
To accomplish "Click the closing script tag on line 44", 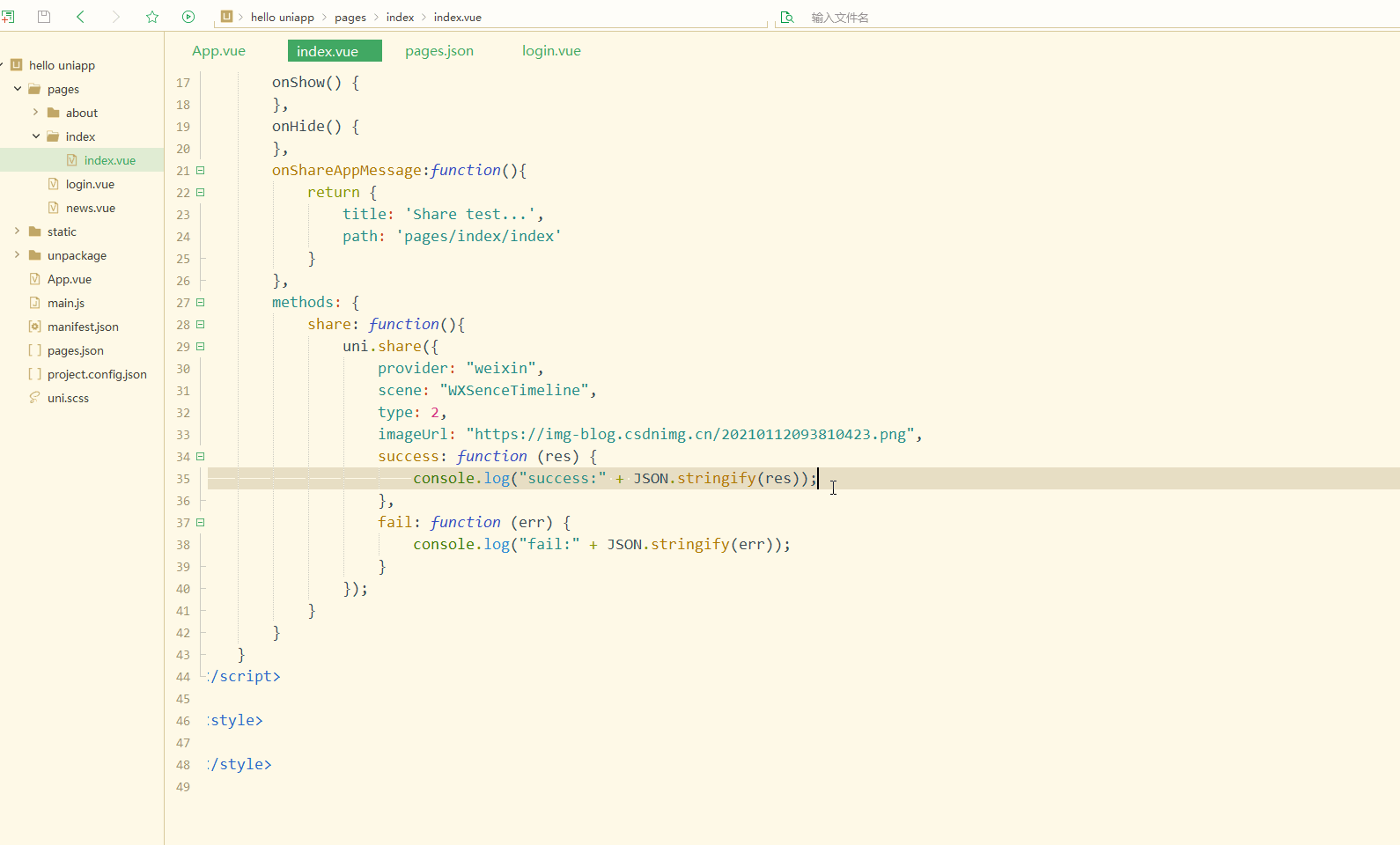I will click(244, 676).
